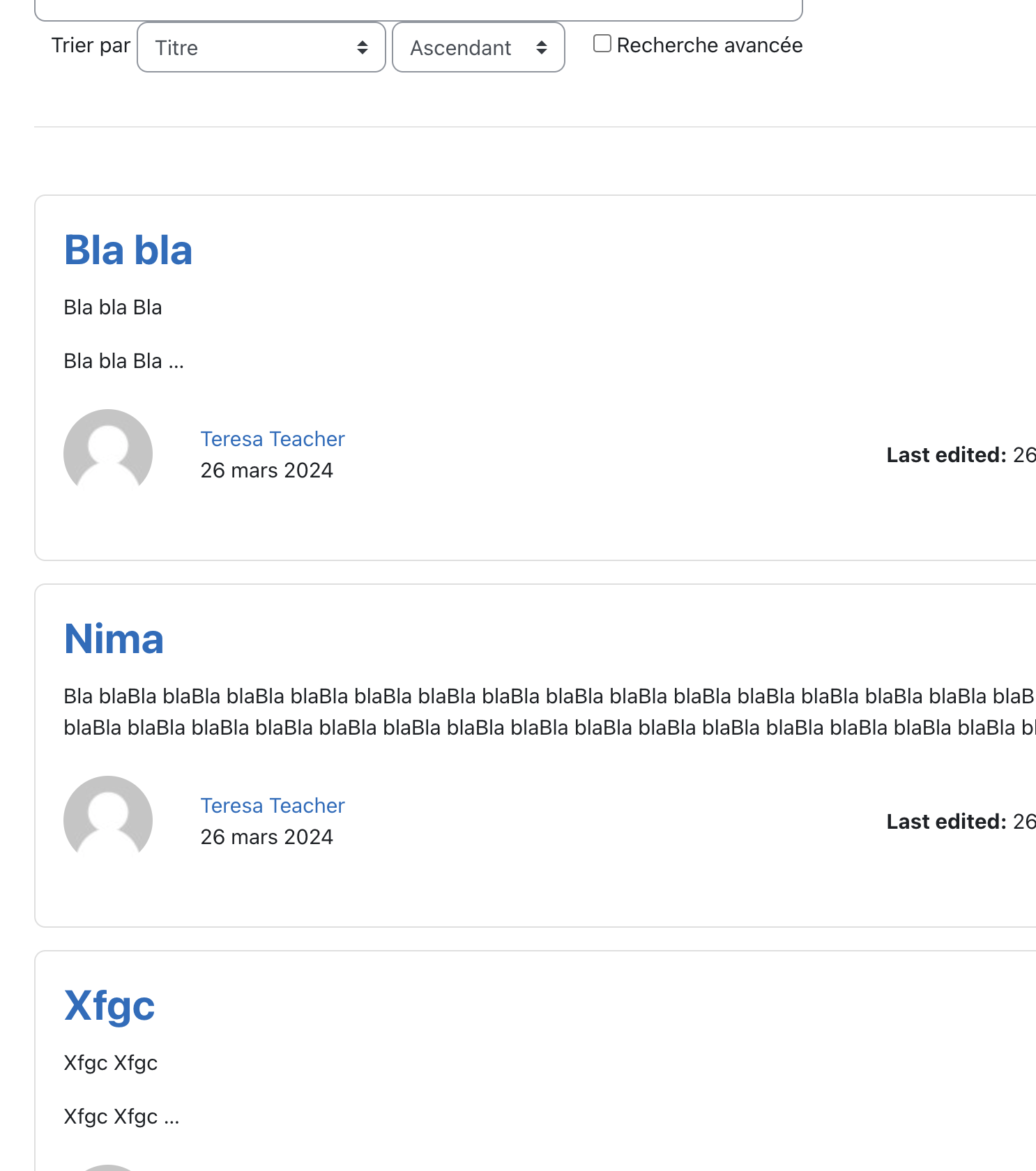Image resolution: width=1036 pixels, height=1171 pixels.
Task: Click the up-down arrows of Titre selector
Action: point(363,47)
